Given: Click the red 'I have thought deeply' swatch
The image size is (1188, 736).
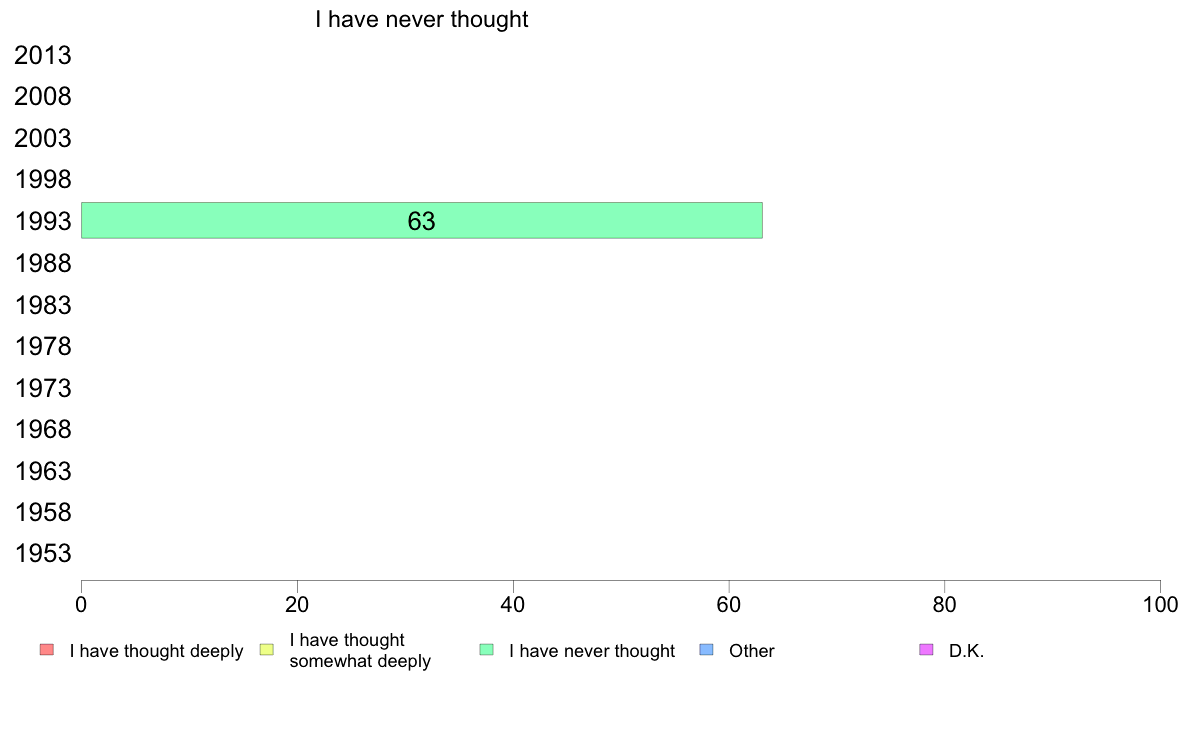Looking at the screenshot, I should [47, 650].
